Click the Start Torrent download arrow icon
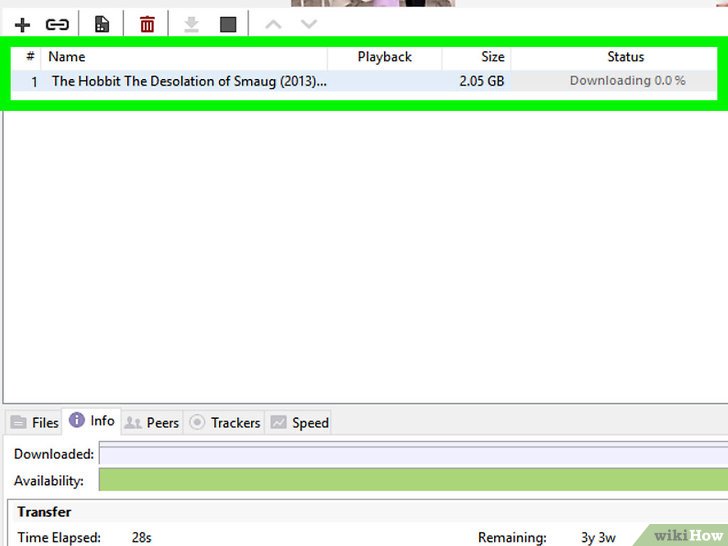 pyautogui.click(x=191, y=24)
